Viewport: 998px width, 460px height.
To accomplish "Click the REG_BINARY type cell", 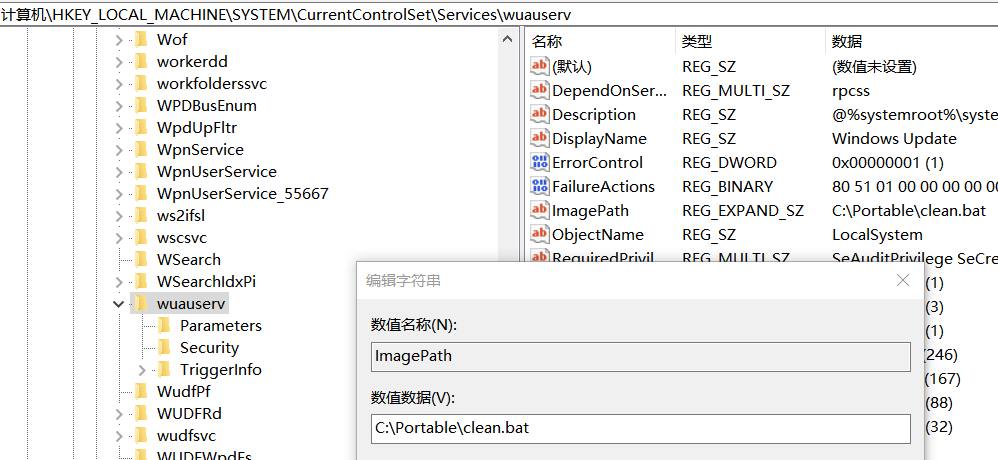I will [x=727, y=186].
